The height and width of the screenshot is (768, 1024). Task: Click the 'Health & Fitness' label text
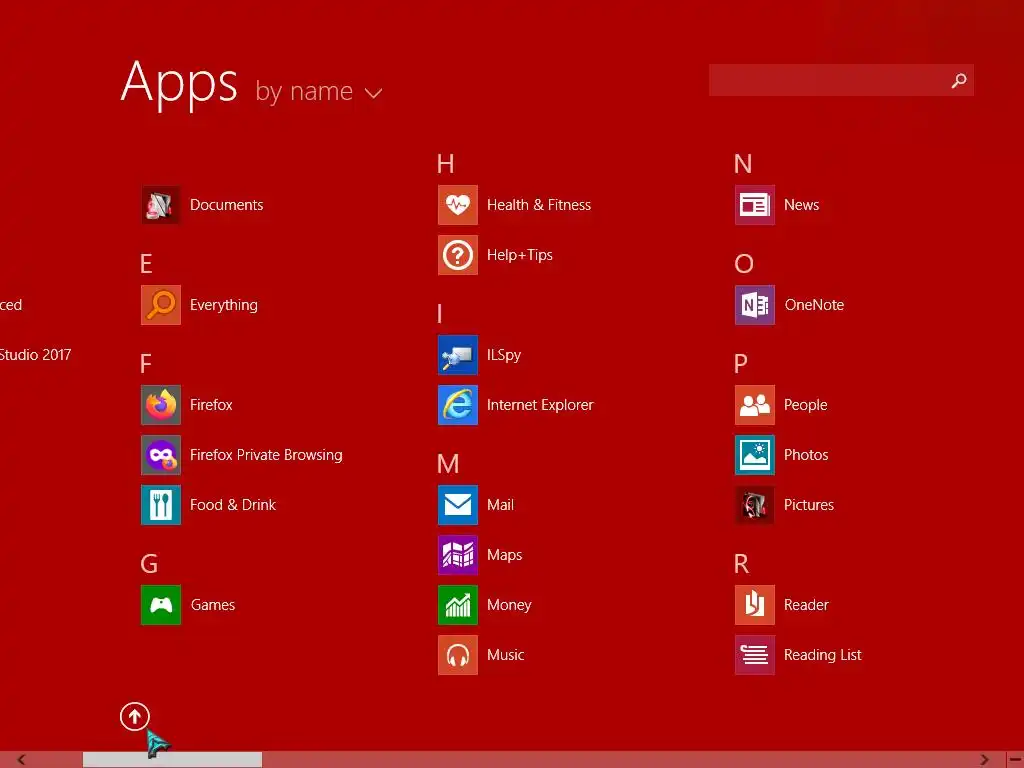(539, 204)
